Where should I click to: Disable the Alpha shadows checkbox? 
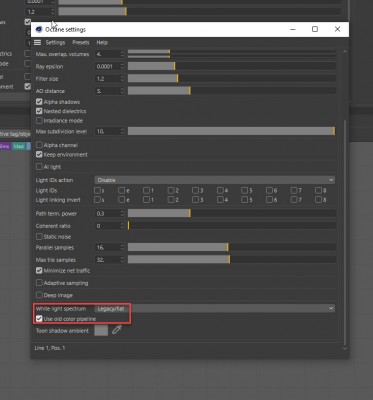click(39, 102)
